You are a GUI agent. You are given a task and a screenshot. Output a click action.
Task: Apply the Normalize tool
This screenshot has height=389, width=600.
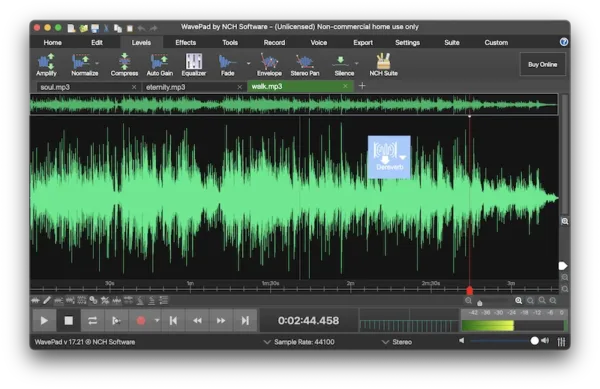coord(84,65)
